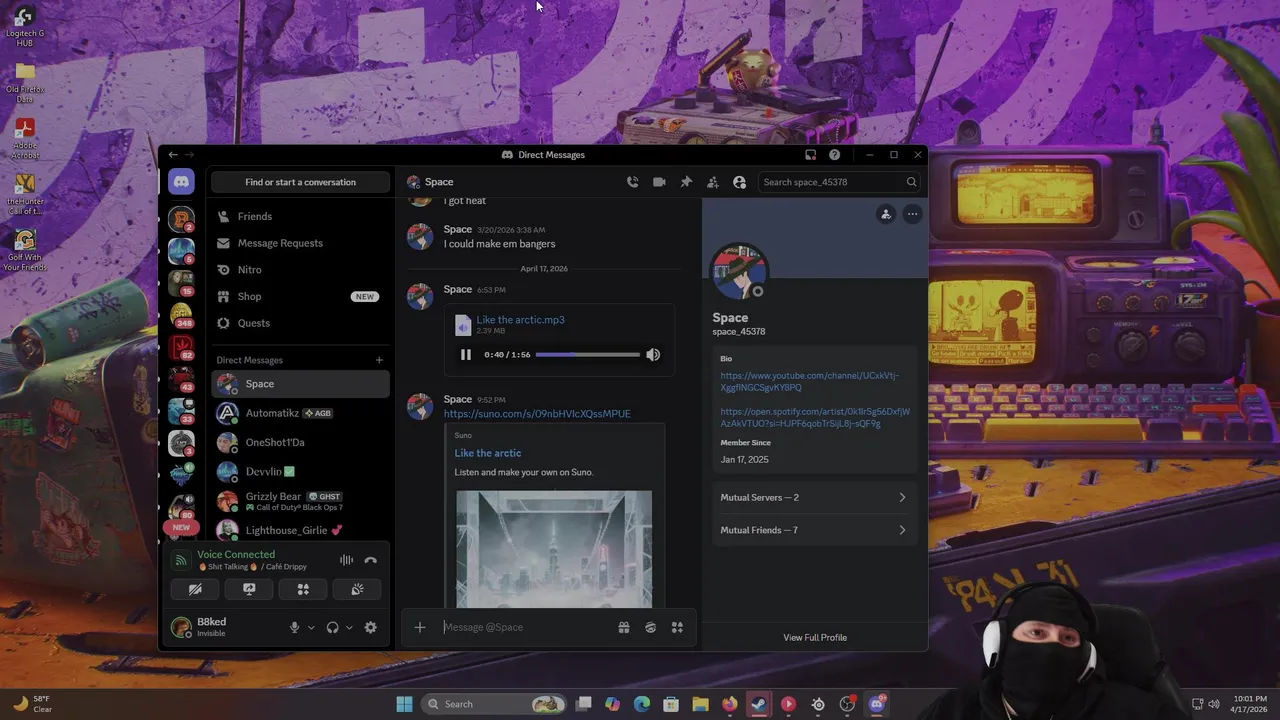Add friends to this DM
The image size is (1280, 720).
coord(712,182)
